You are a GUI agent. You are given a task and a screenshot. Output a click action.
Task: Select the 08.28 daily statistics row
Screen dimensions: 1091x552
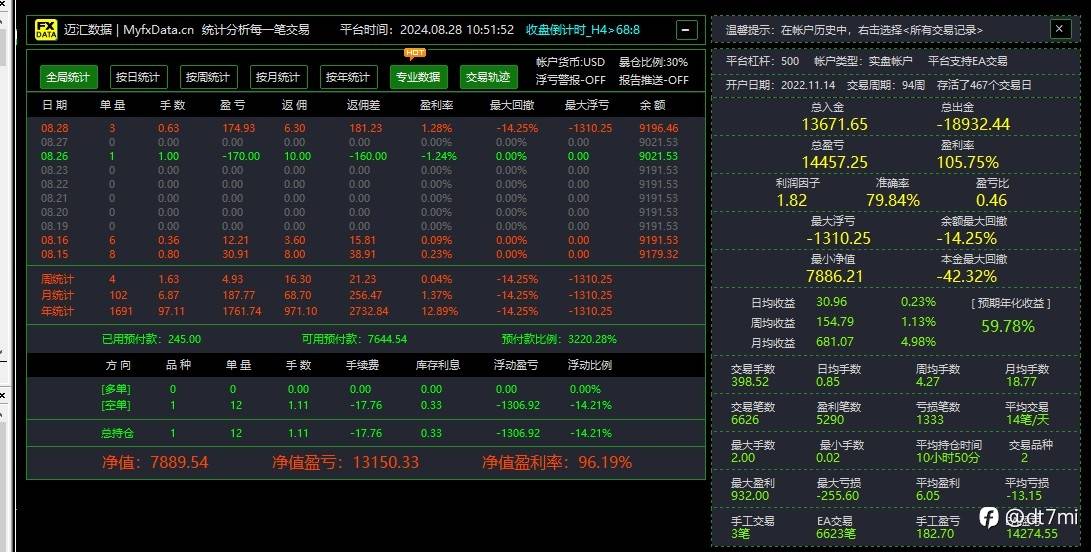coord(360,128)
